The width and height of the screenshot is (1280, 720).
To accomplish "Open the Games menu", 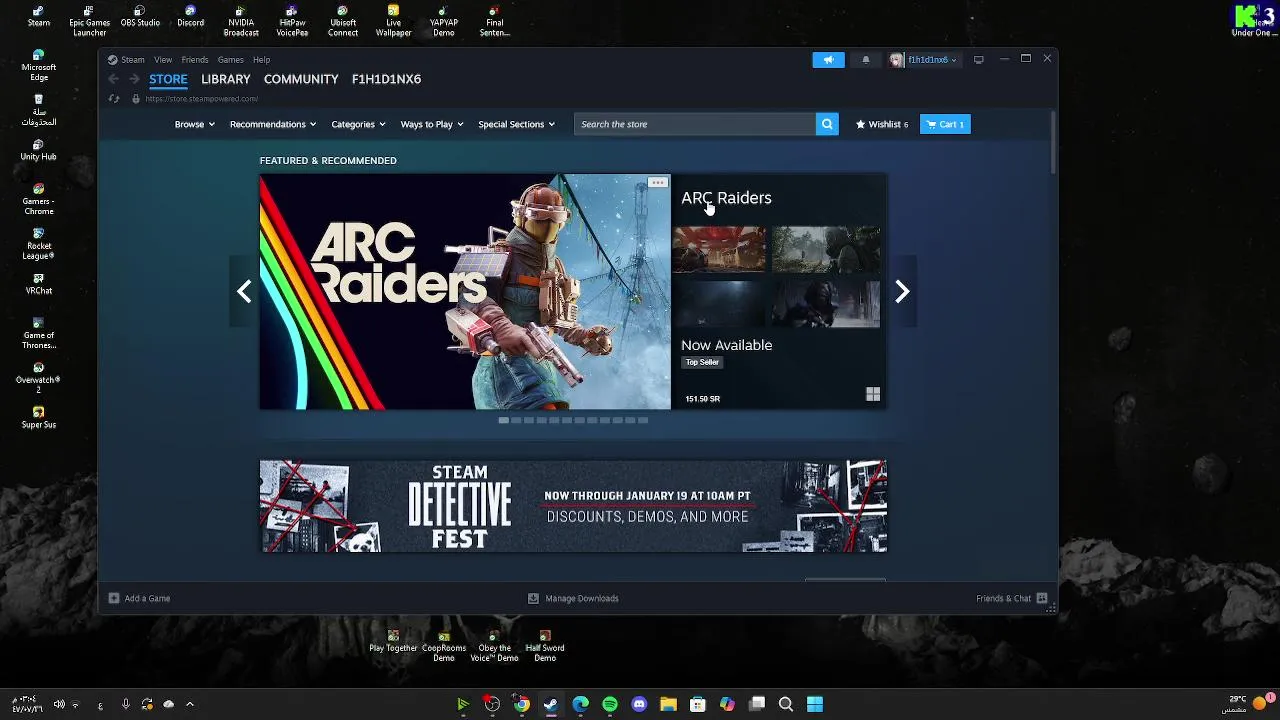I will point(231,60).
